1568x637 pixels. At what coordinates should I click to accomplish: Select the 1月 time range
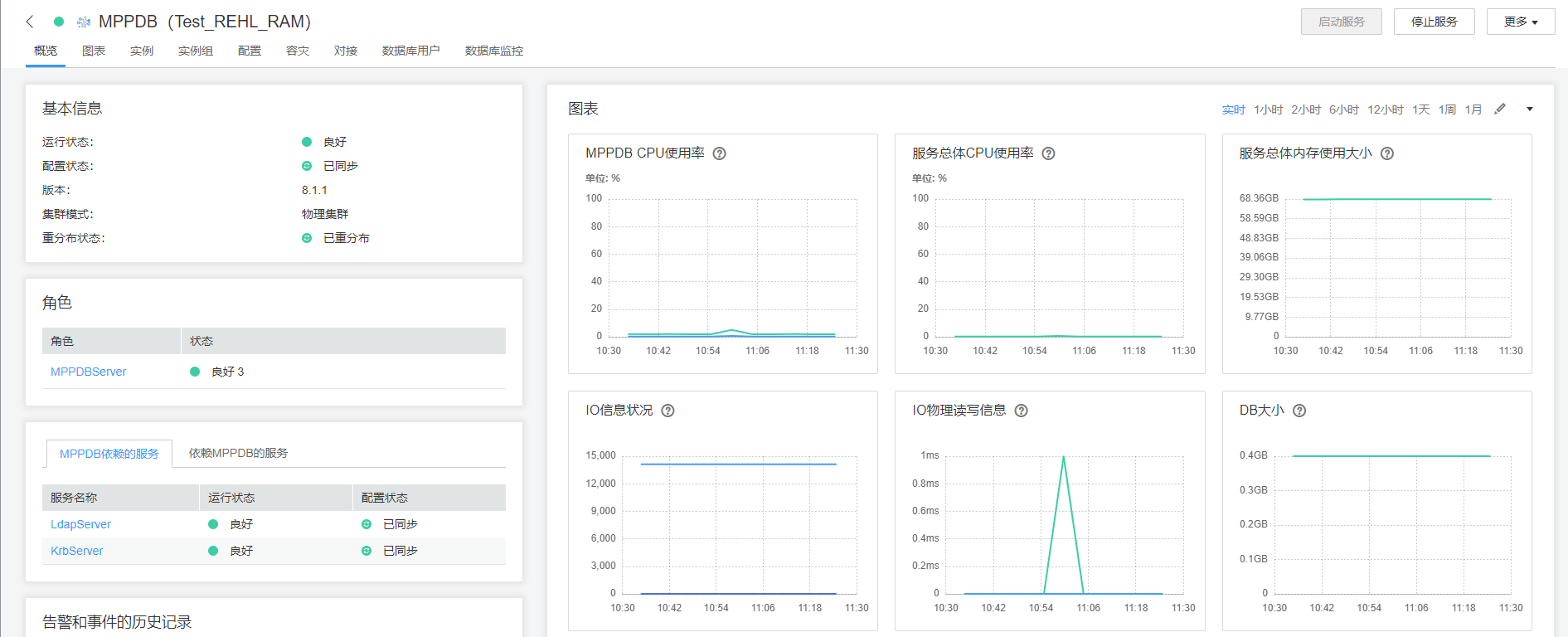pyautogui.click(x=1473, y=109)
